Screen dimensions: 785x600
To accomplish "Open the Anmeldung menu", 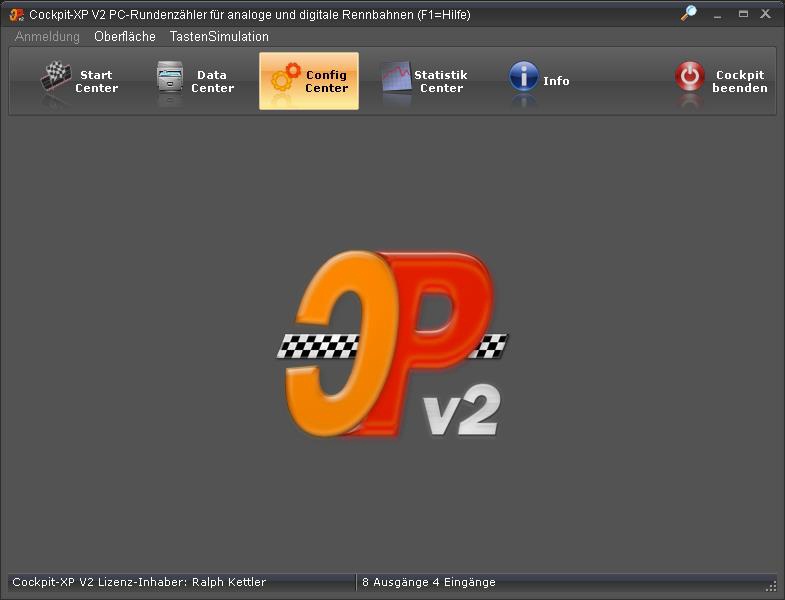I will click(x=47, y=37).
